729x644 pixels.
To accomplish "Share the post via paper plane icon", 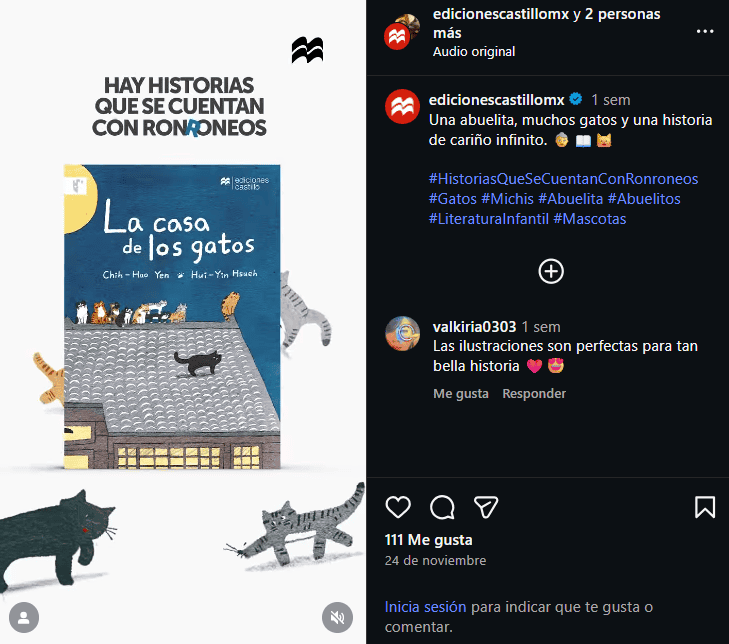I will 486,507.
